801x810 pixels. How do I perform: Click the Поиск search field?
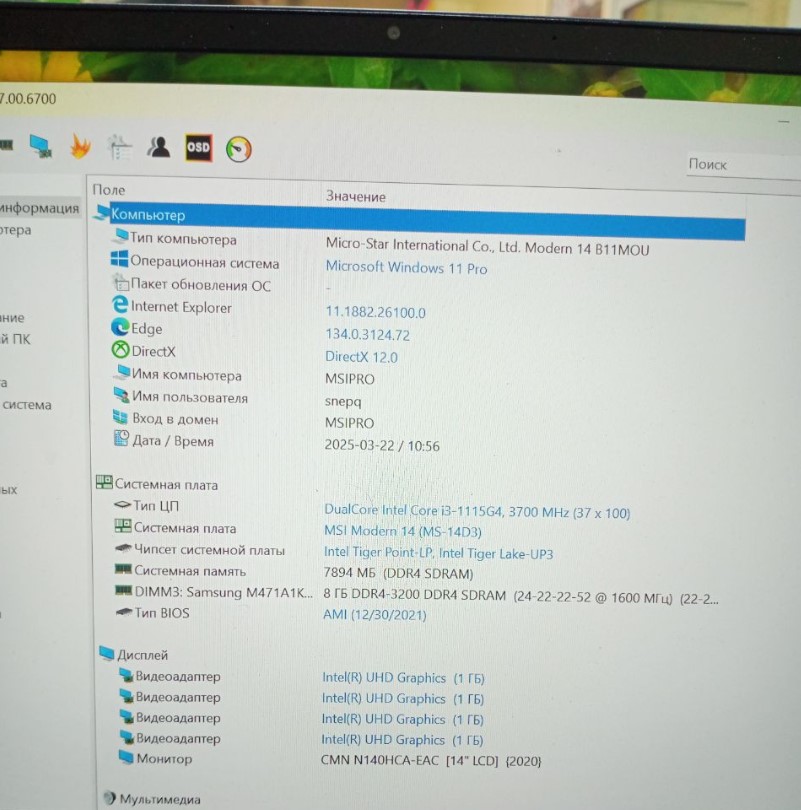(x=740, y=164)
